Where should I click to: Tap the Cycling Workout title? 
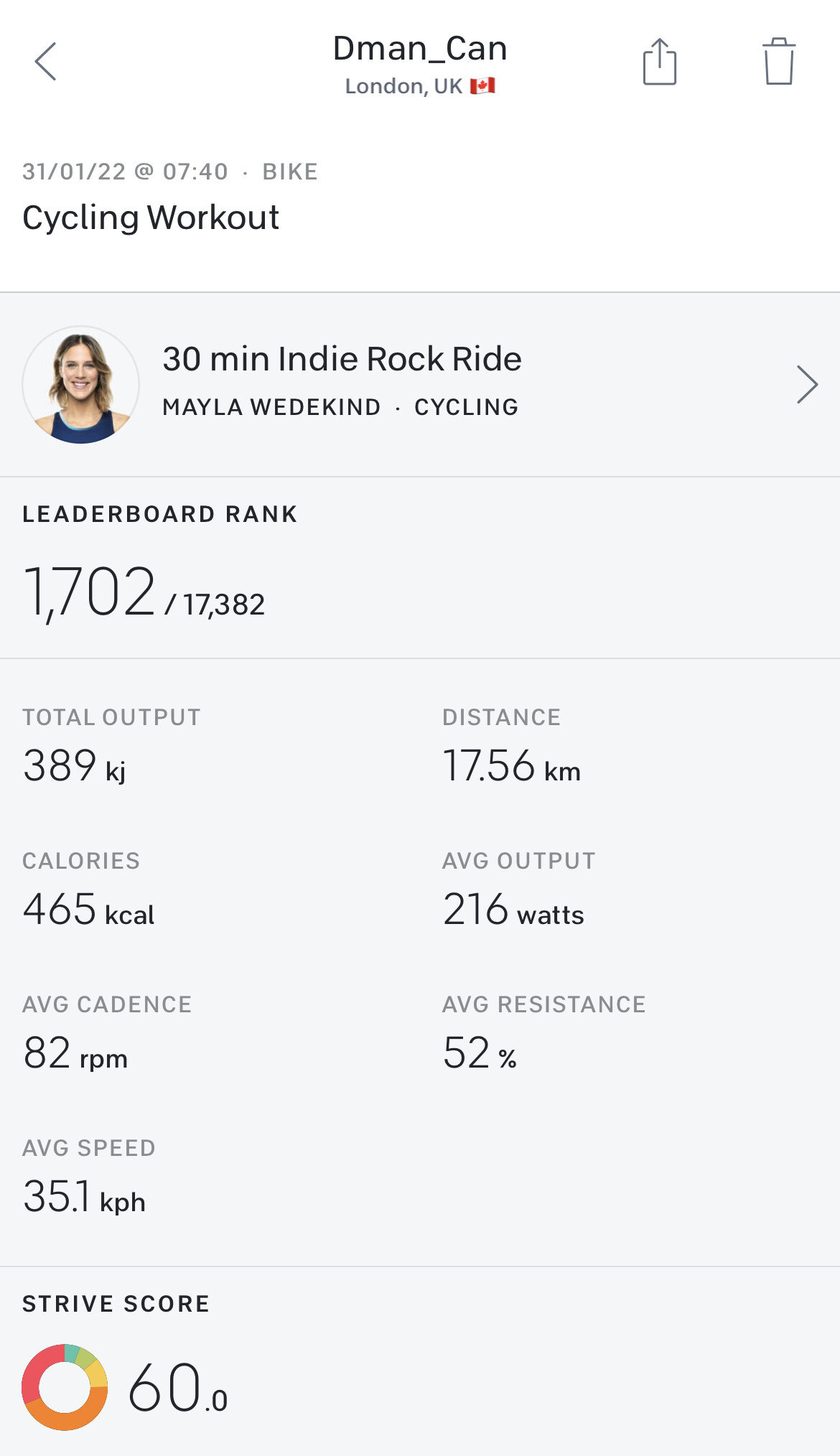pyautogui.click(x=151, y=218)
